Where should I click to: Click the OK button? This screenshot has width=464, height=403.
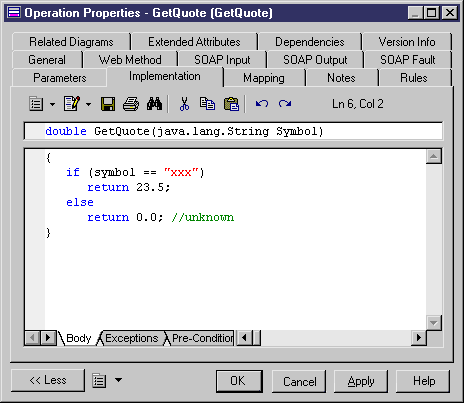point(239,381)
